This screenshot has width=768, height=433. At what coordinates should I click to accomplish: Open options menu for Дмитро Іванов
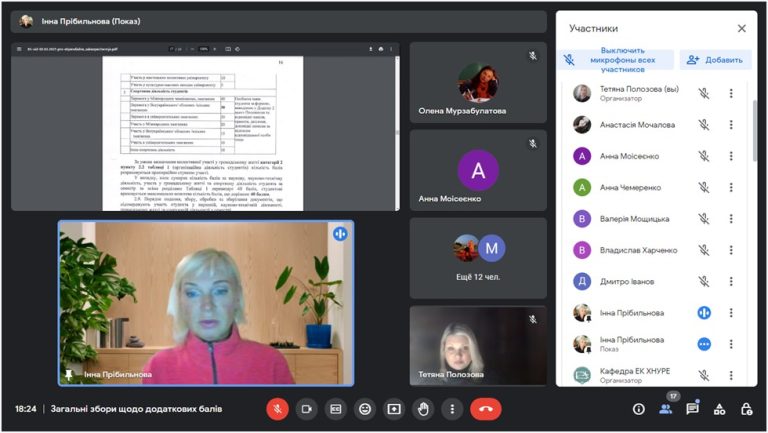coord(731,282)
